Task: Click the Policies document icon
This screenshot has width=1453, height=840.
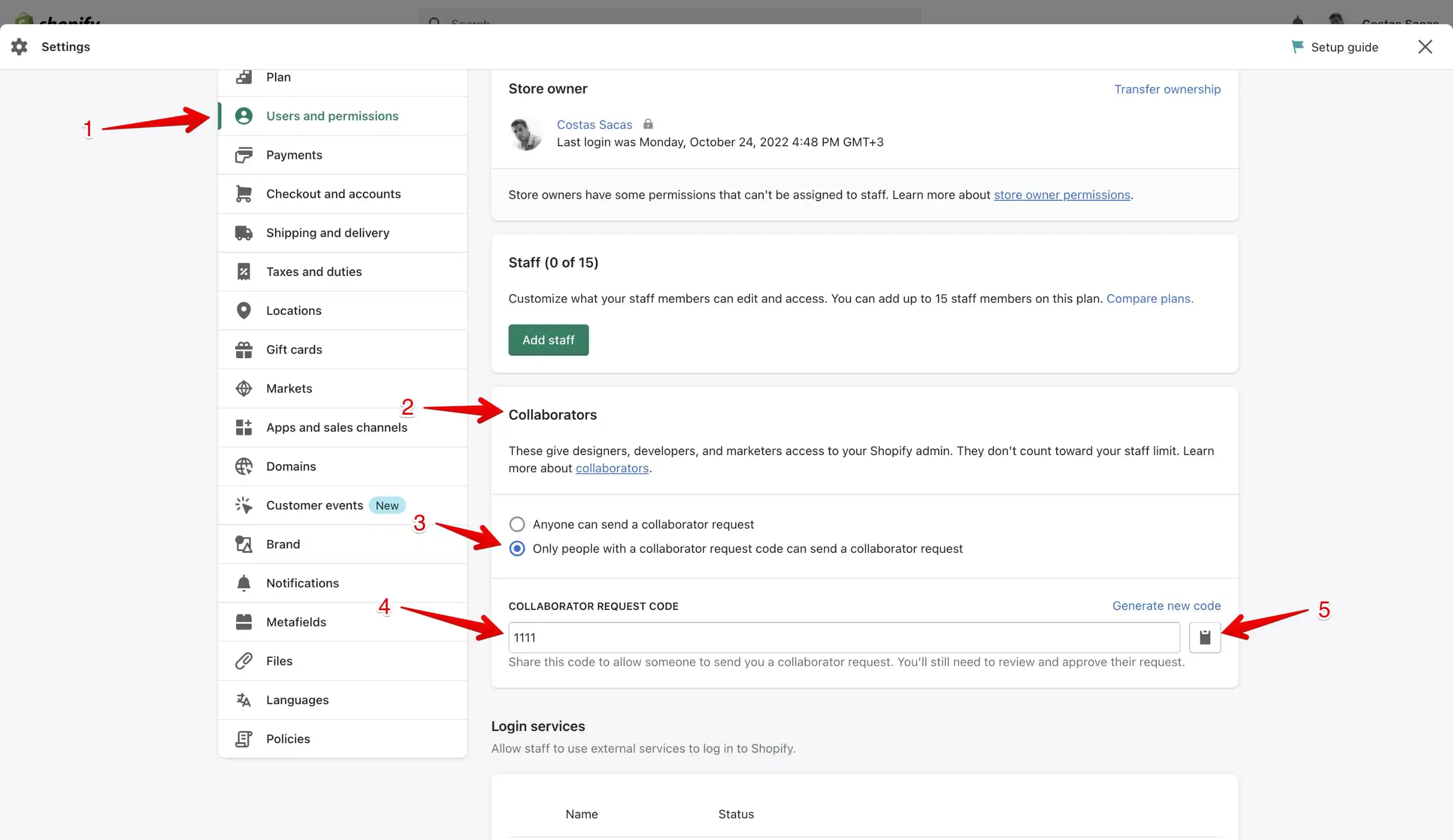Action: 244,739
